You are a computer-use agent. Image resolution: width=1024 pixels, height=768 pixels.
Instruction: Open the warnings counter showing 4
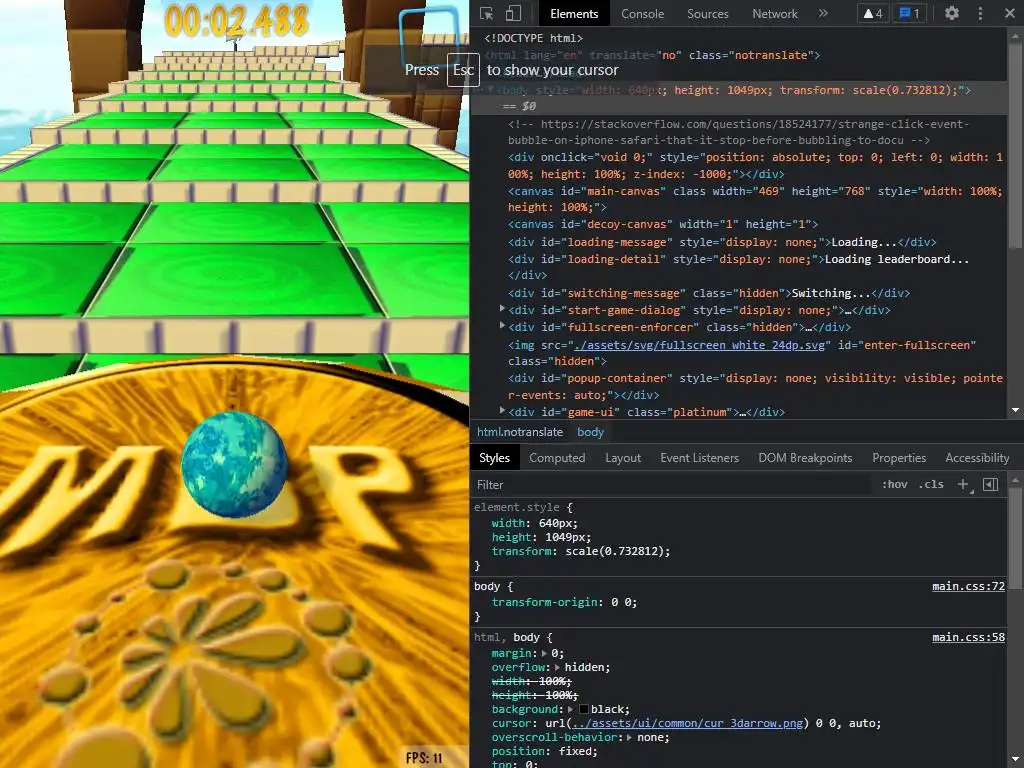(872, 13)
